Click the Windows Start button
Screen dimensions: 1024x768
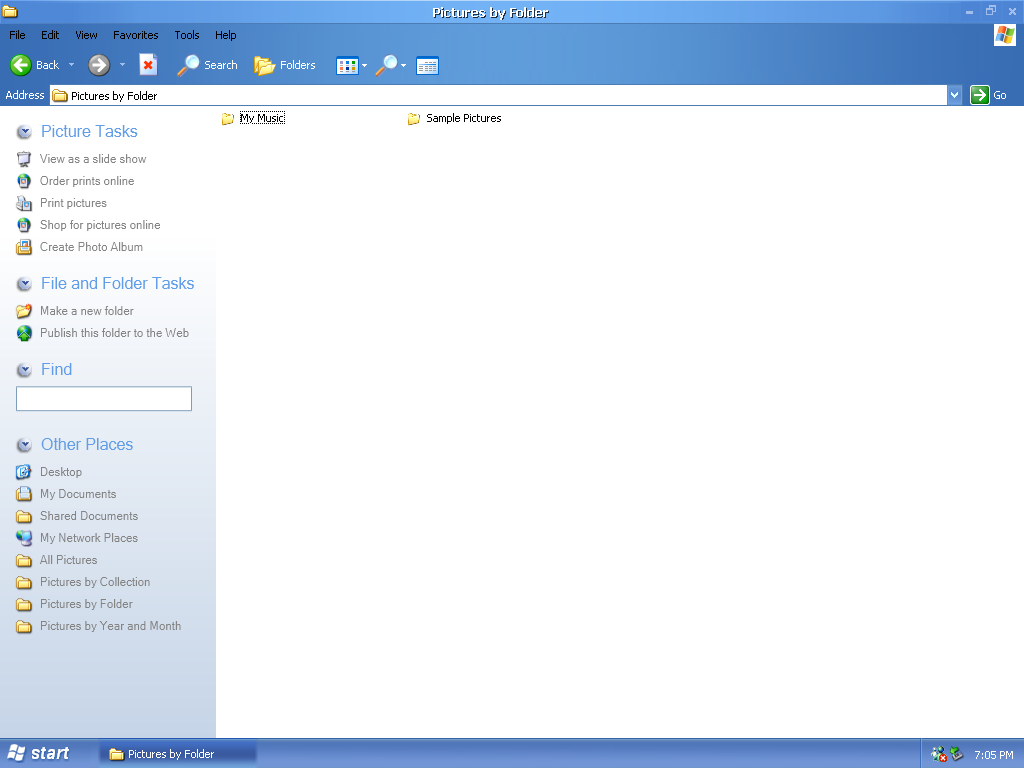[x=39, y=754]
